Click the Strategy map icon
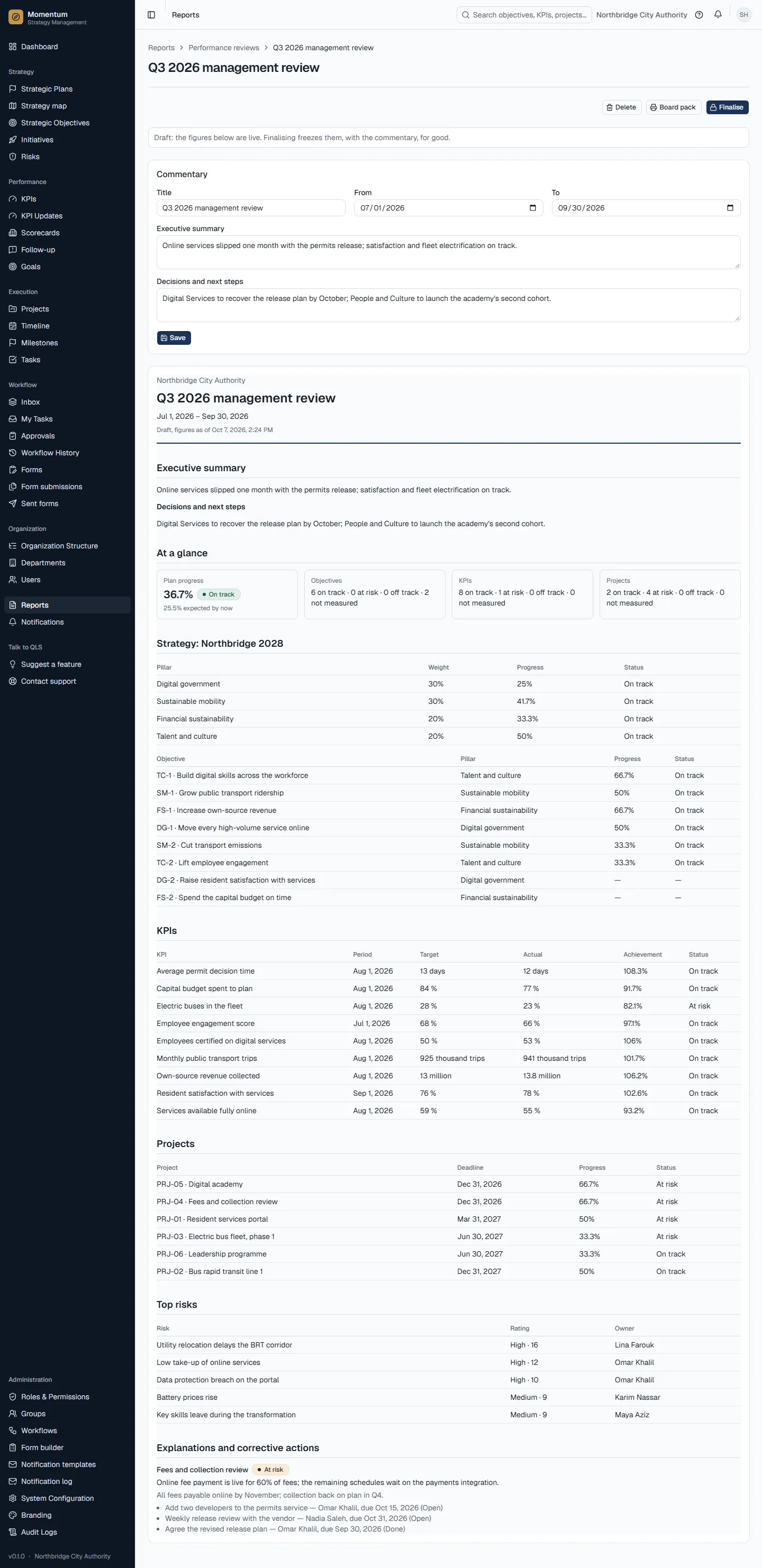 pos(13,106)
